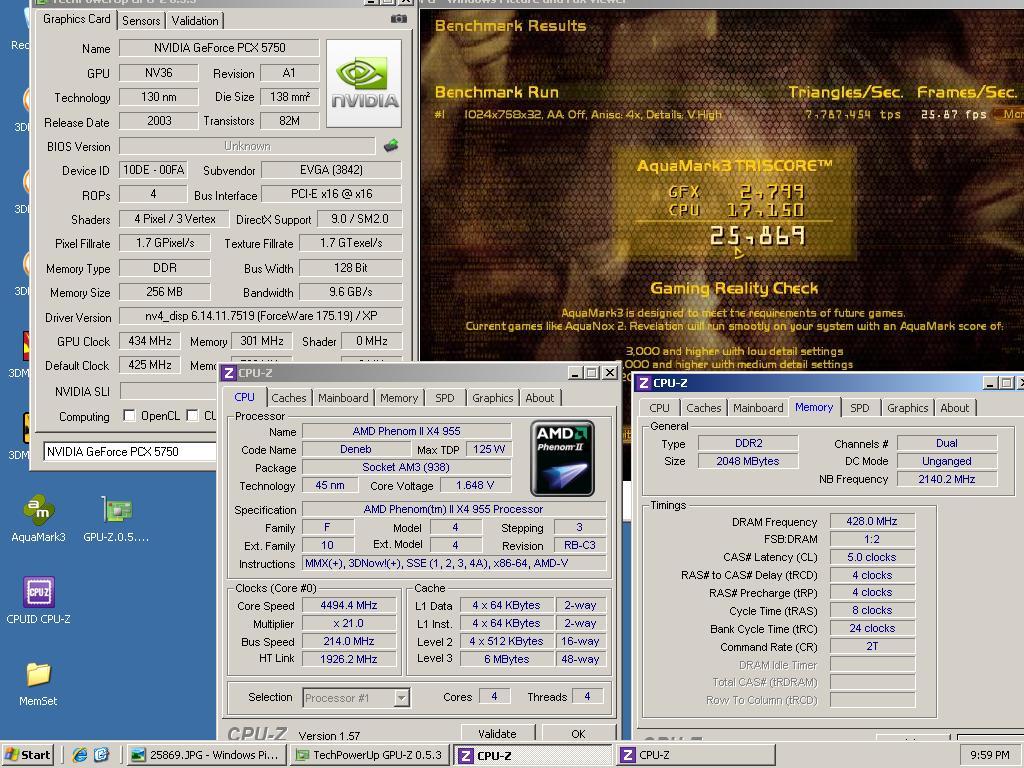Select the SPD tab in the front CPU-Z window
1024x768 pixels.
point(445,398)
